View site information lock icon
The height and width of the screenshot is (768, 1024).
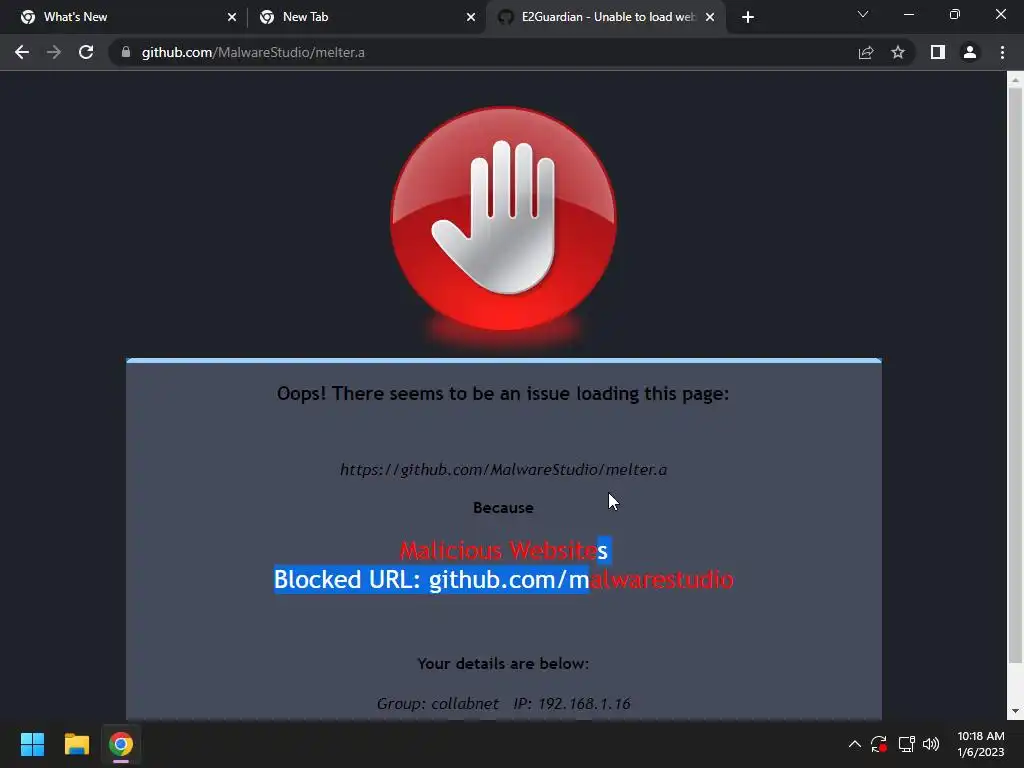click(x=126, y=52)
